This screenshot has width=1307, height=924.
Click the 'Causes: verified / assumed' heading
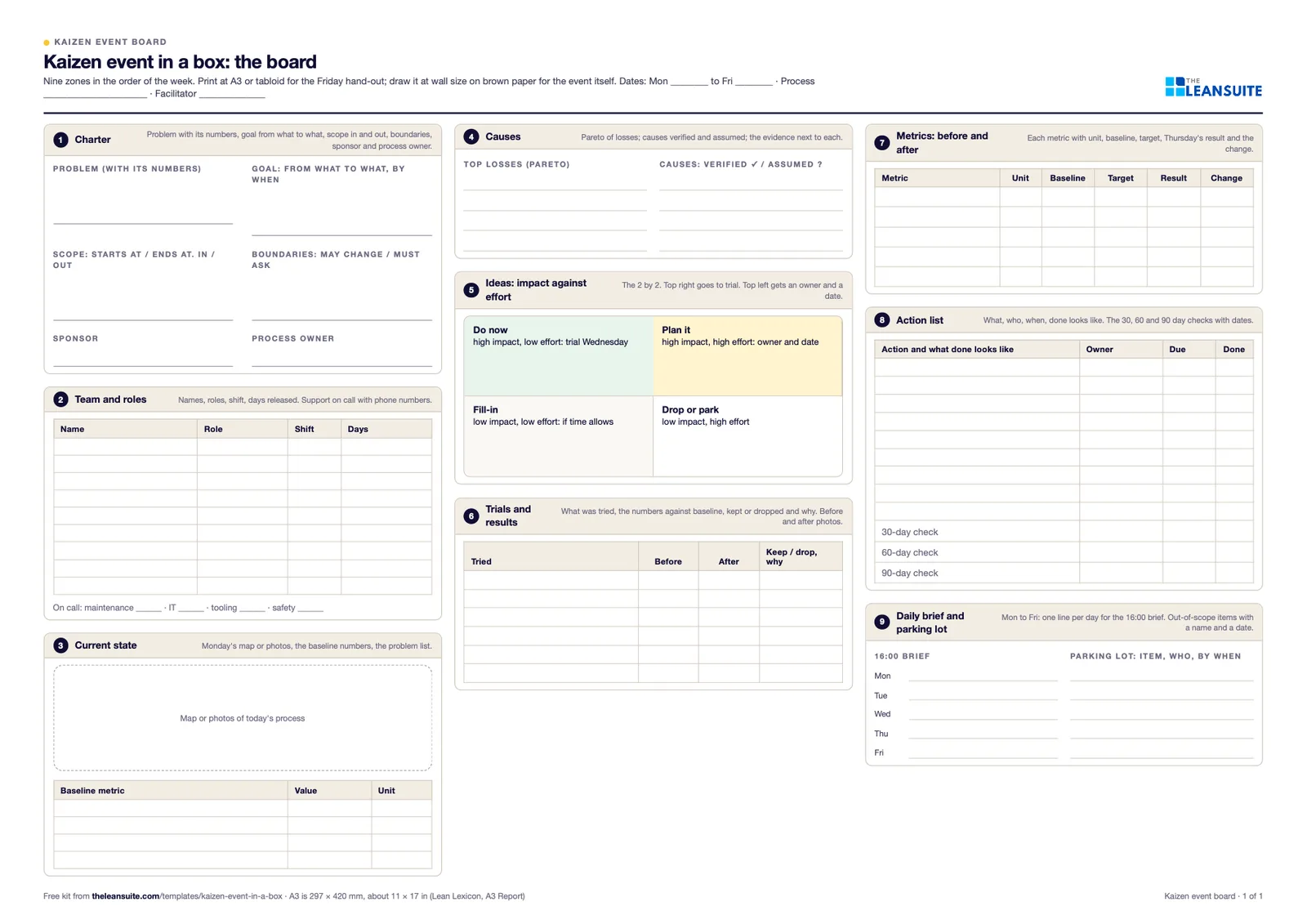(x=741, y=164)
